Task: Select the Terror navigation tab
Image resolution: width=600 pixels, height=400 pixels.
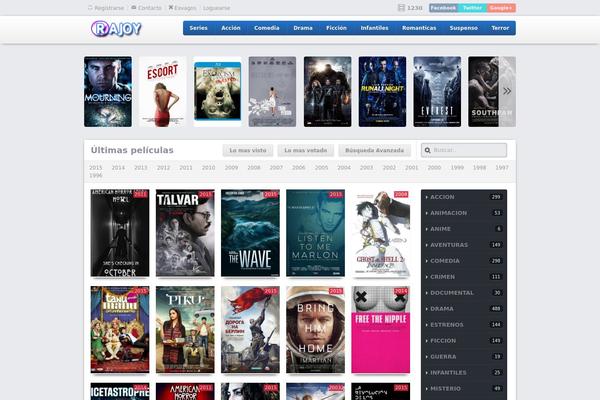Action: [500, 28]
